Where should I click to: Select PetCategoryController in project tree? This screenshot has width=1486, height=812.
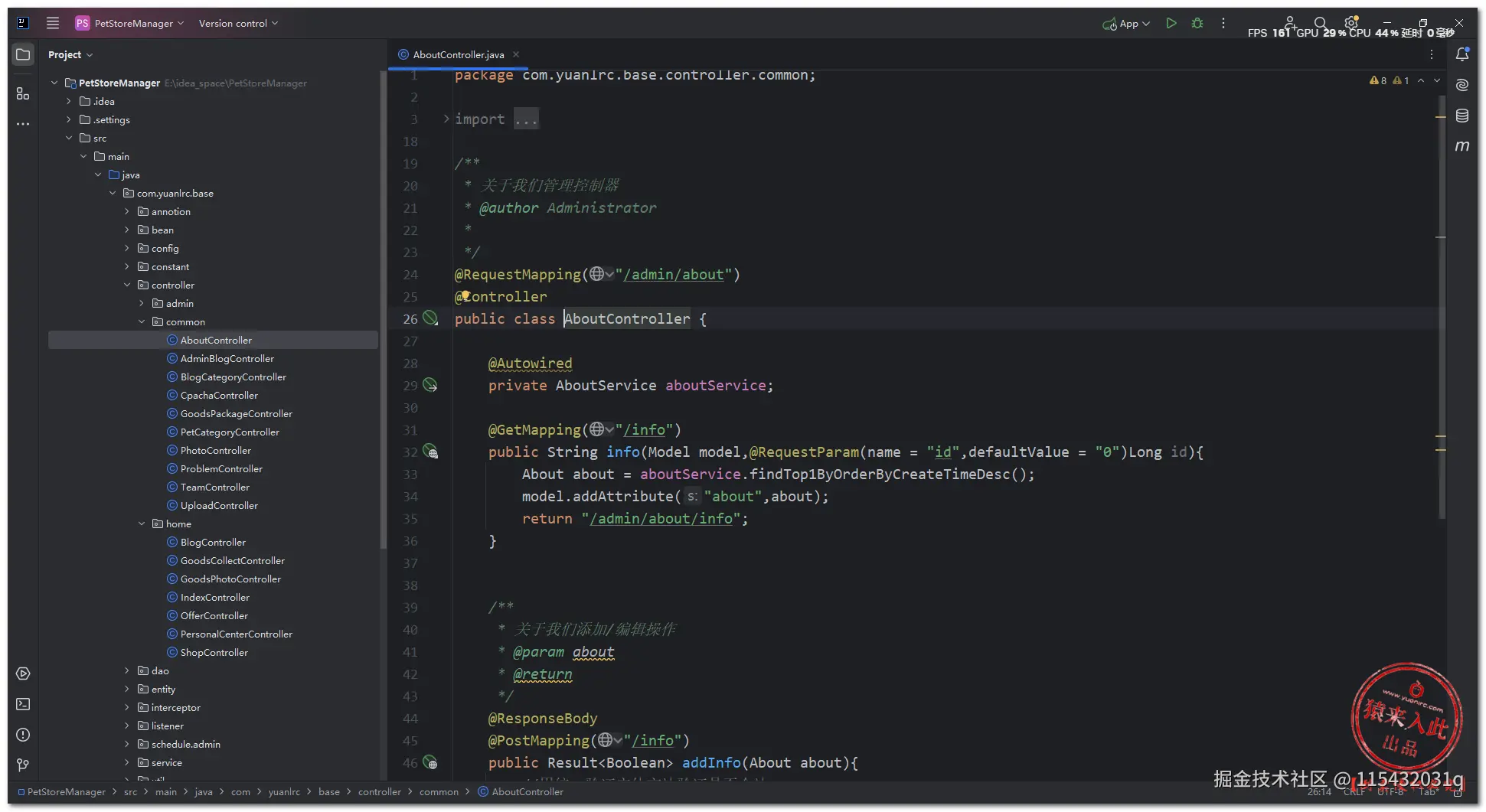pos(230,432)
